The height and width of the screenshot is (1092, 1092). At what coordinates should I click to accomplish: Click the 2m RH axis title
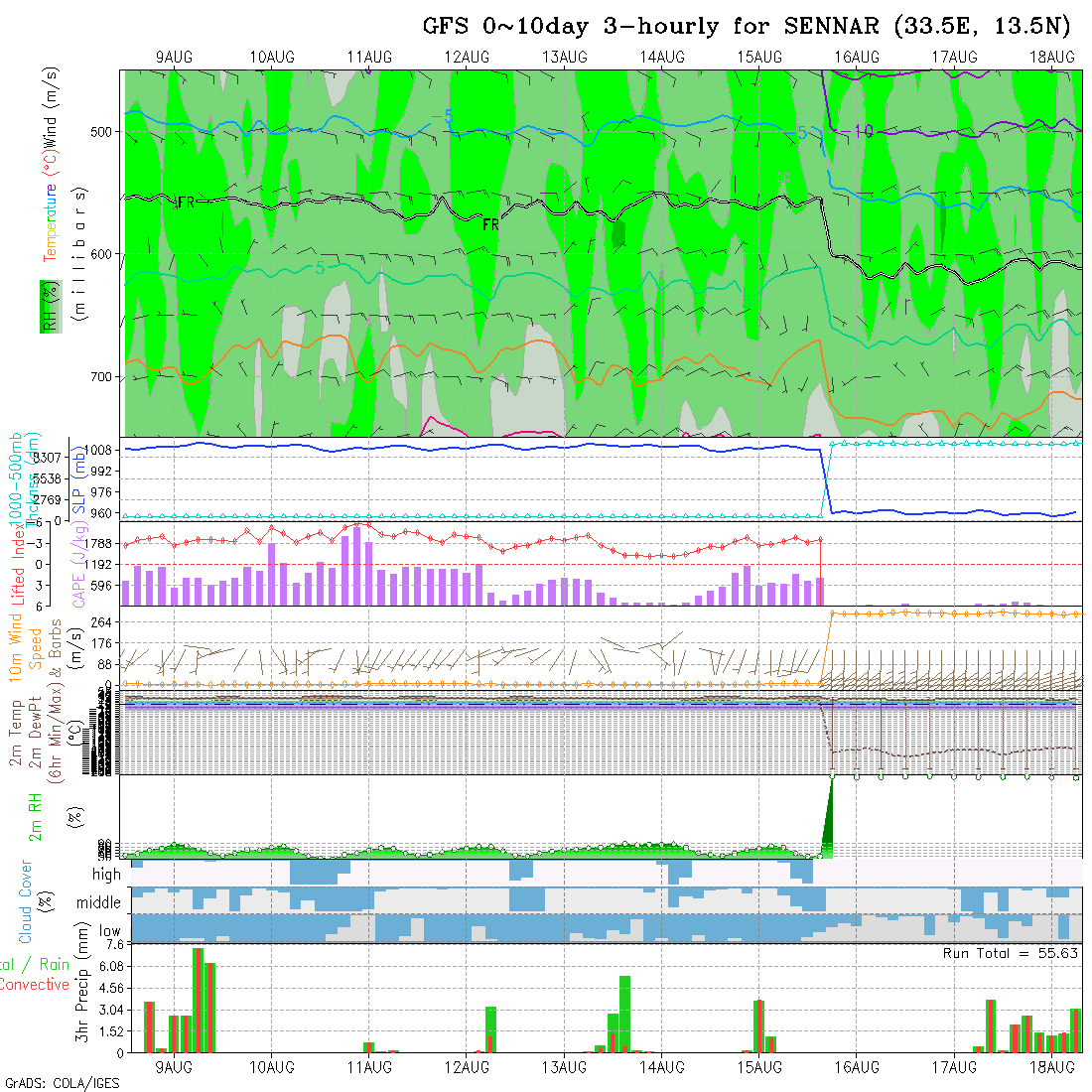(35, 818)
